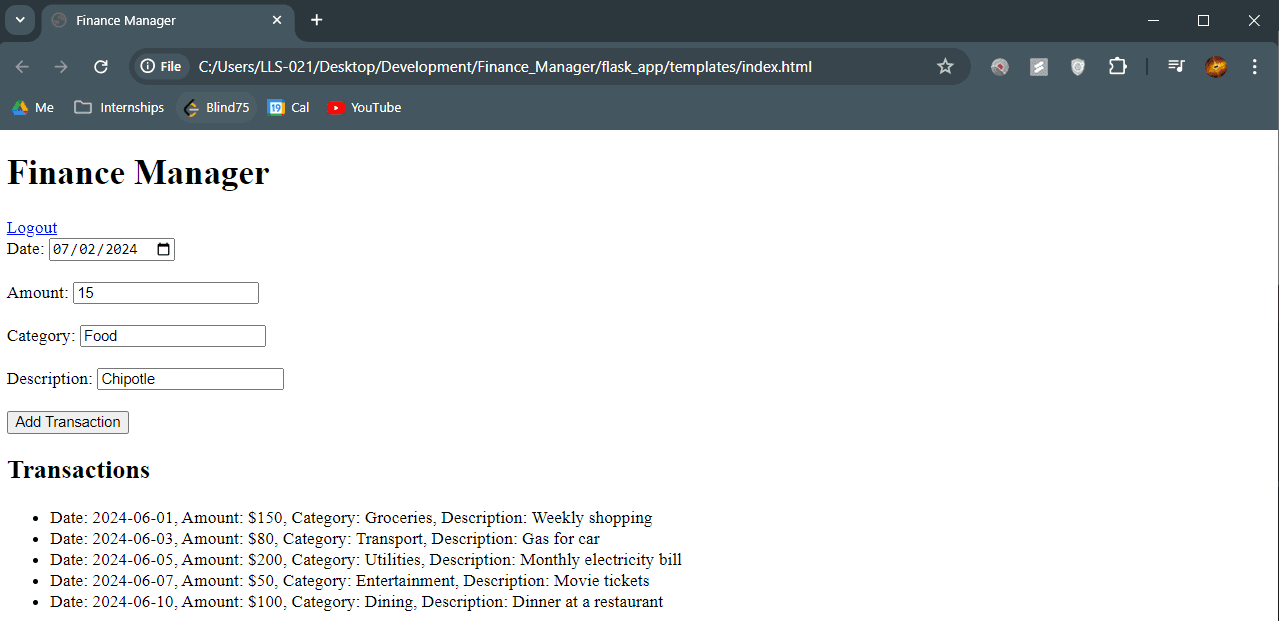View site information File icon

point(161,67)
